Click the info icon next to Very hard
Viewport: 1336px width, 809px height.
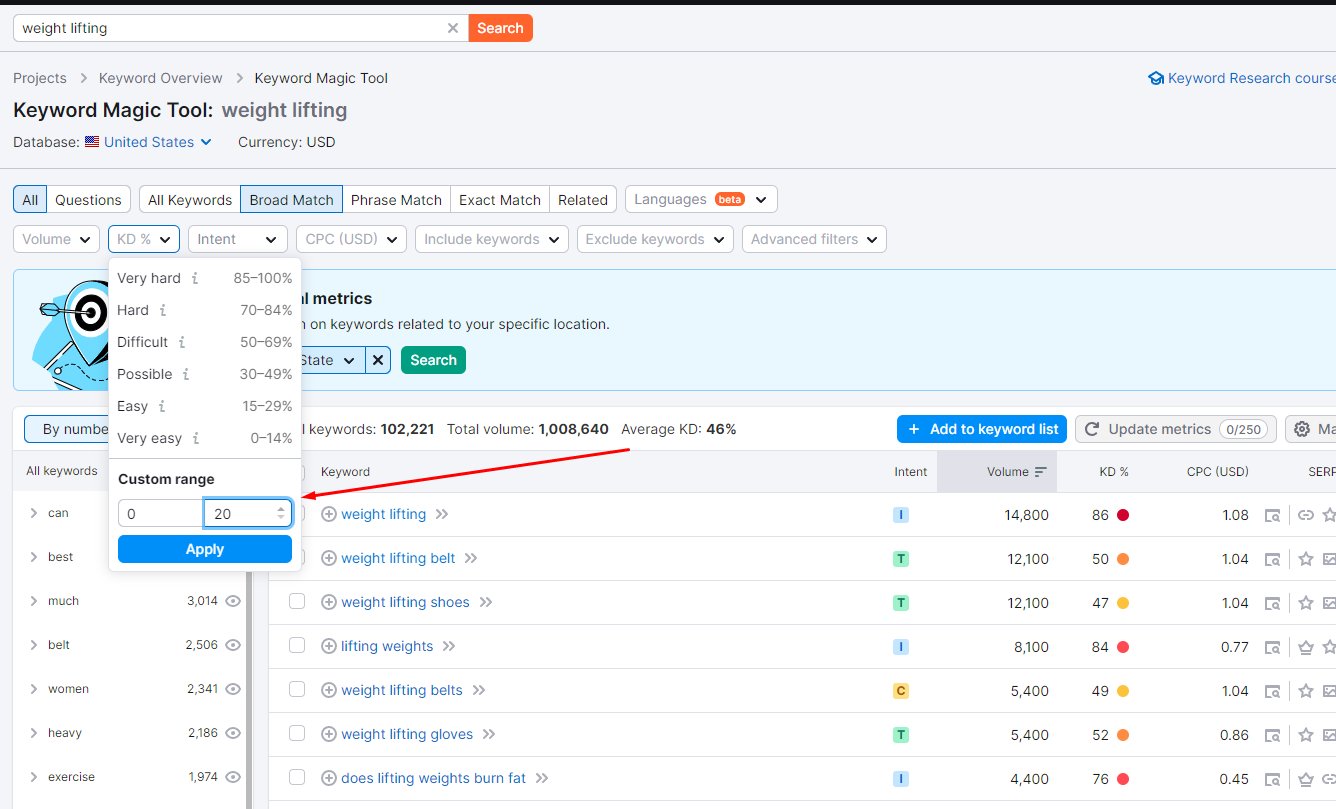(x=195, y=278)
